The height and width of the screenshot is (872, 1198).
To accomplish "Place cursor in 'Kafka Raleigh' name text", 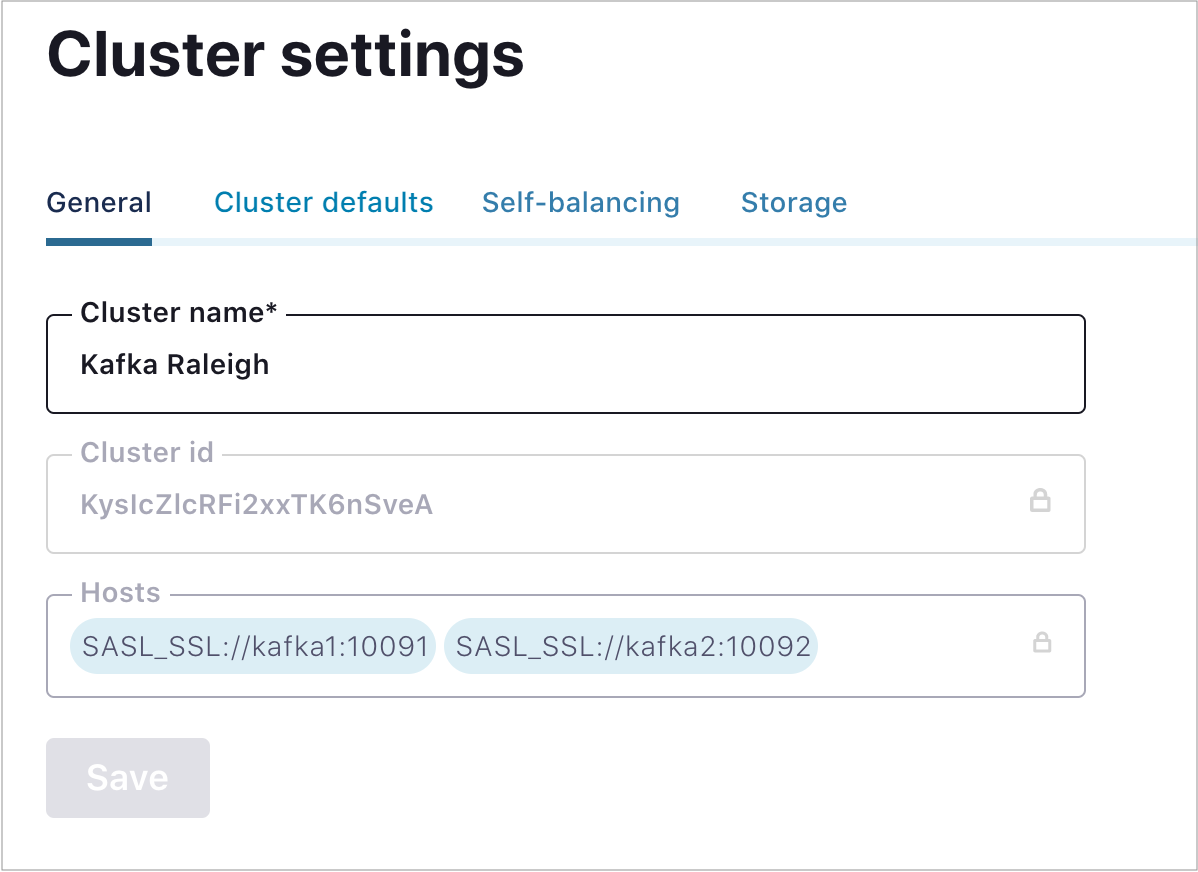I will click(x=174, y=365).
